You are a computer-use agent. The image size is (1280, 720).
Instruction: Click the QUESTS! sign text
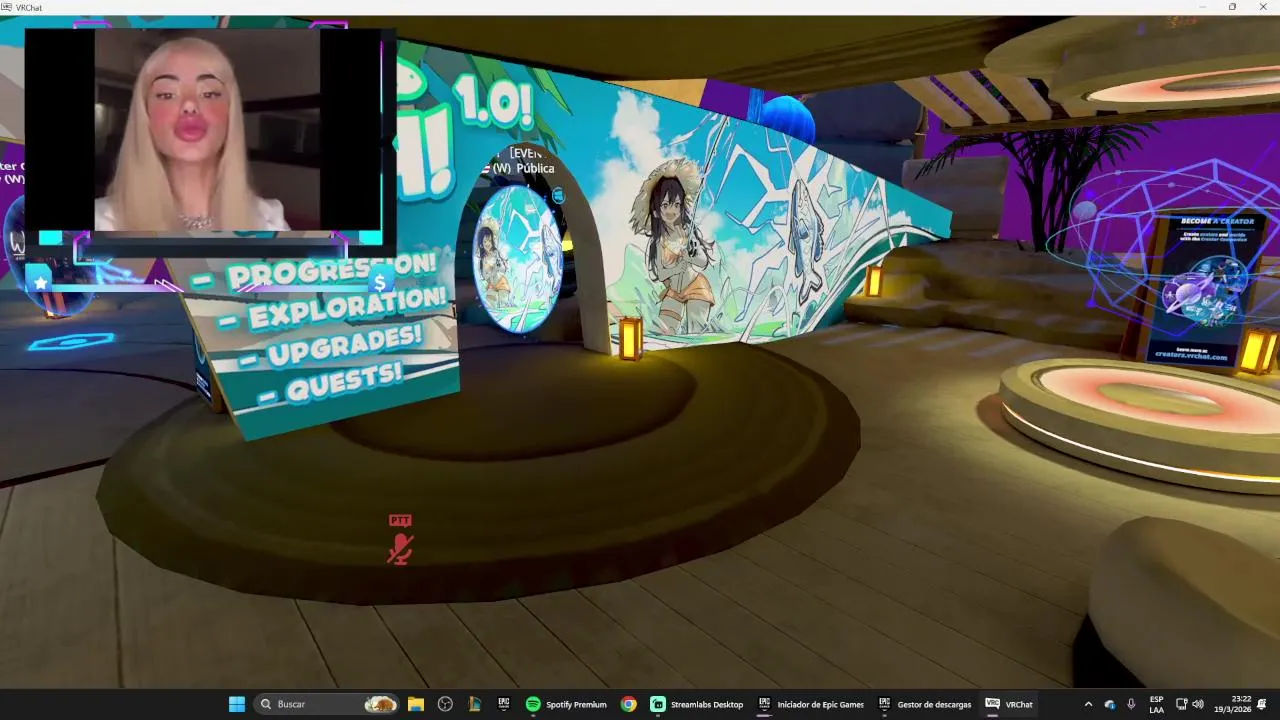343,381
